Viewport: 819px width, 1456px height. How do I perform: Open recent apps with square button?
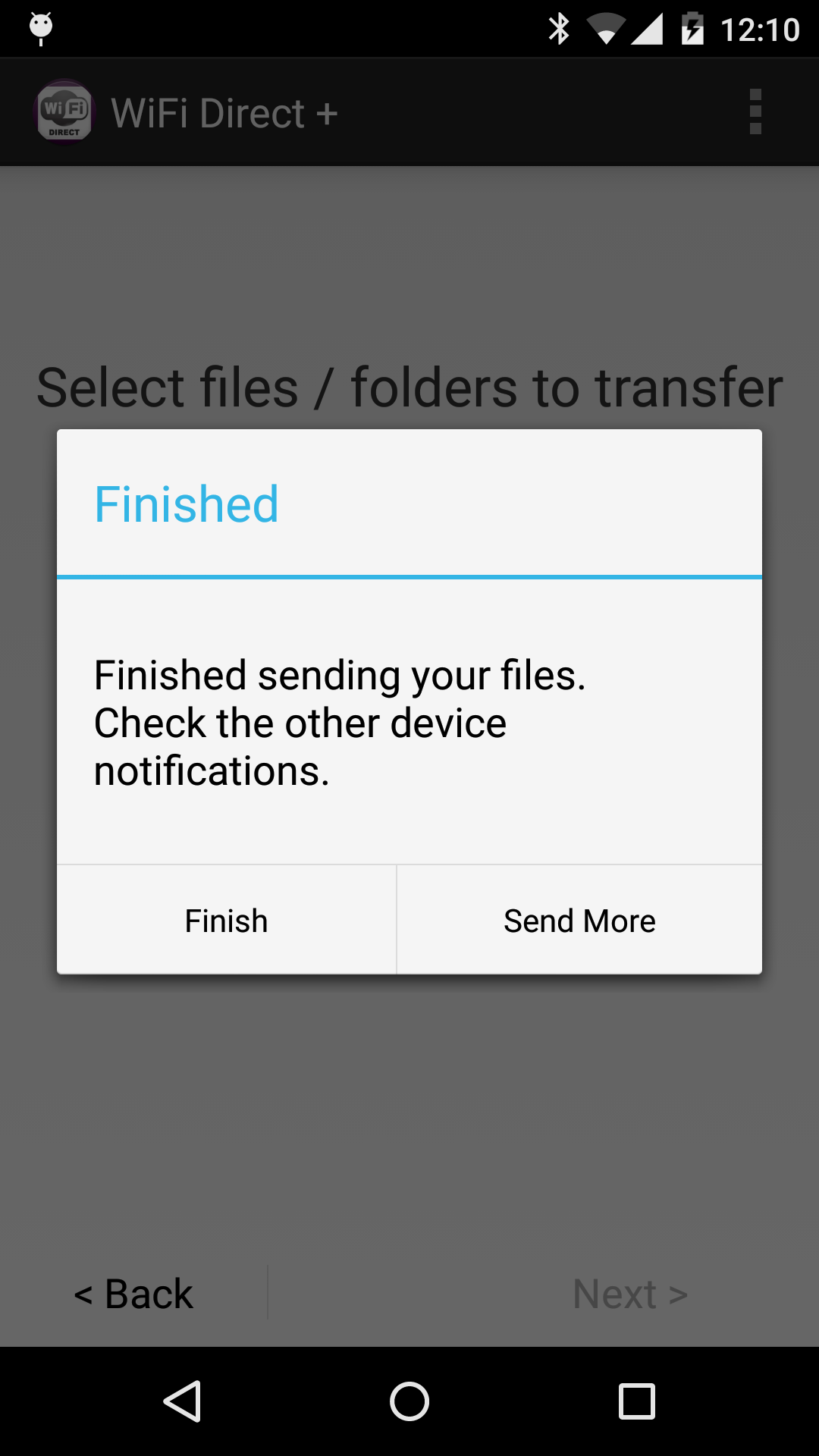point(637,1401)
